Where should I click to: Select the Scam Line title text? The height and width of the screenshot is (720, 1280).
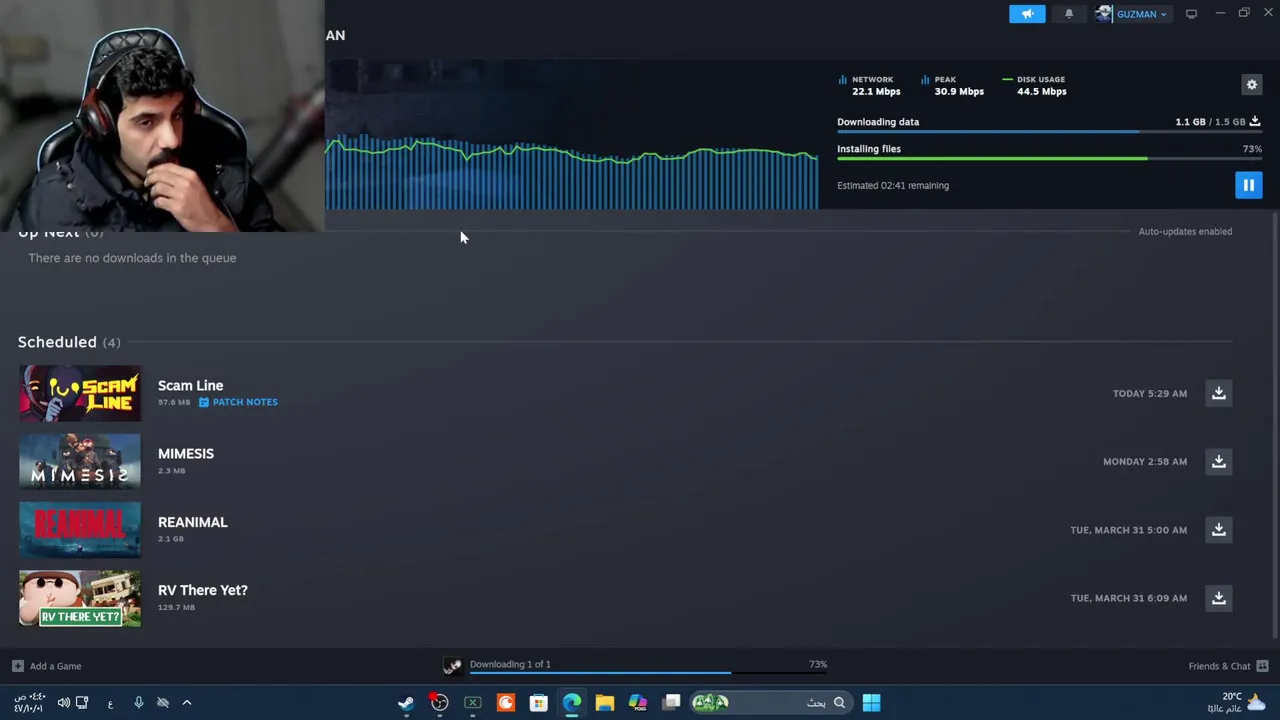pyautogui.click(x=190, y=385)
